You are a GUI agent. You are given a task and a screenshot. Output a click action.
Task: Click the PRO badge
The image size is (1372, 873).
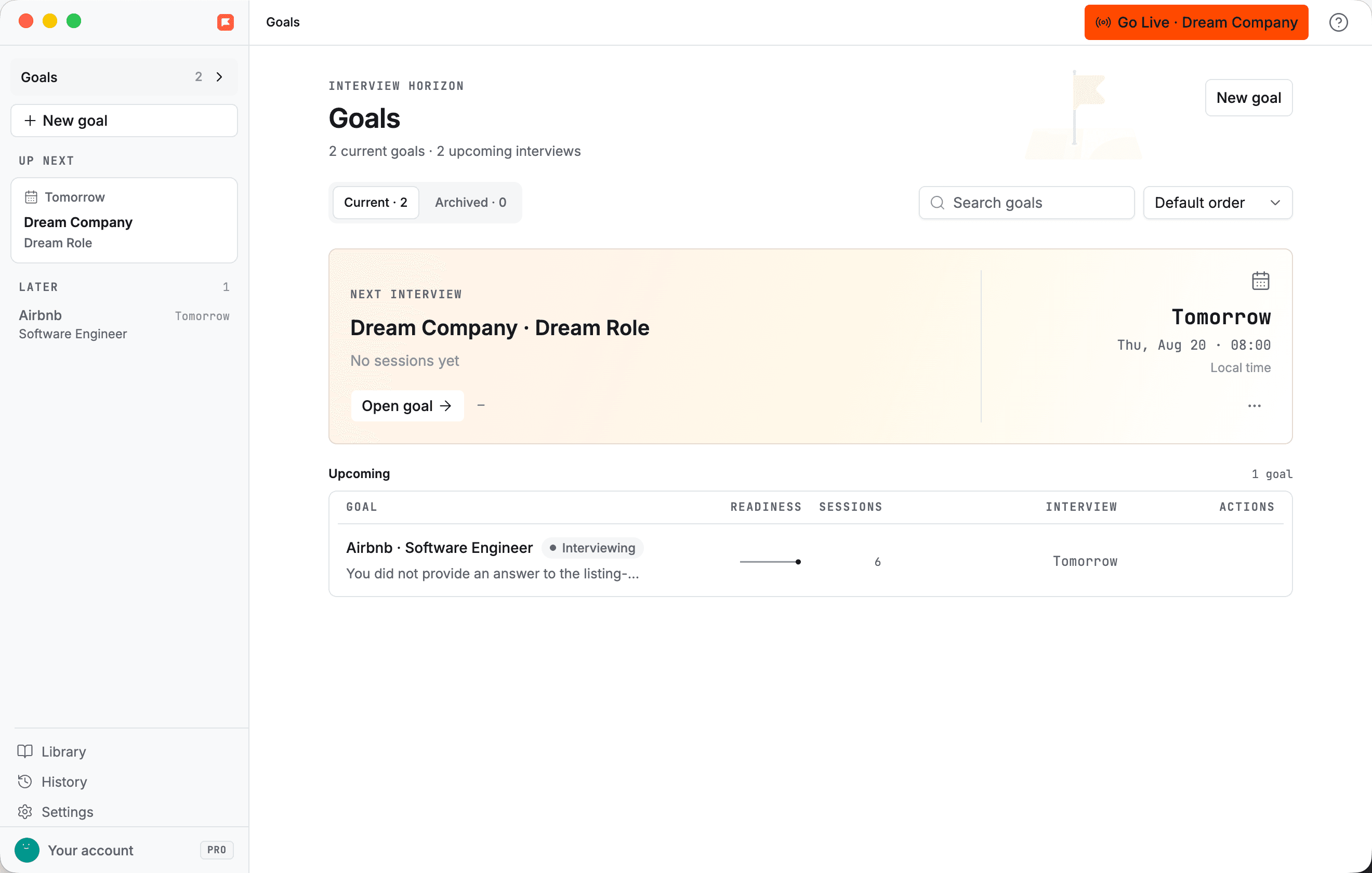pyautogui.click(x=217, y=850)
